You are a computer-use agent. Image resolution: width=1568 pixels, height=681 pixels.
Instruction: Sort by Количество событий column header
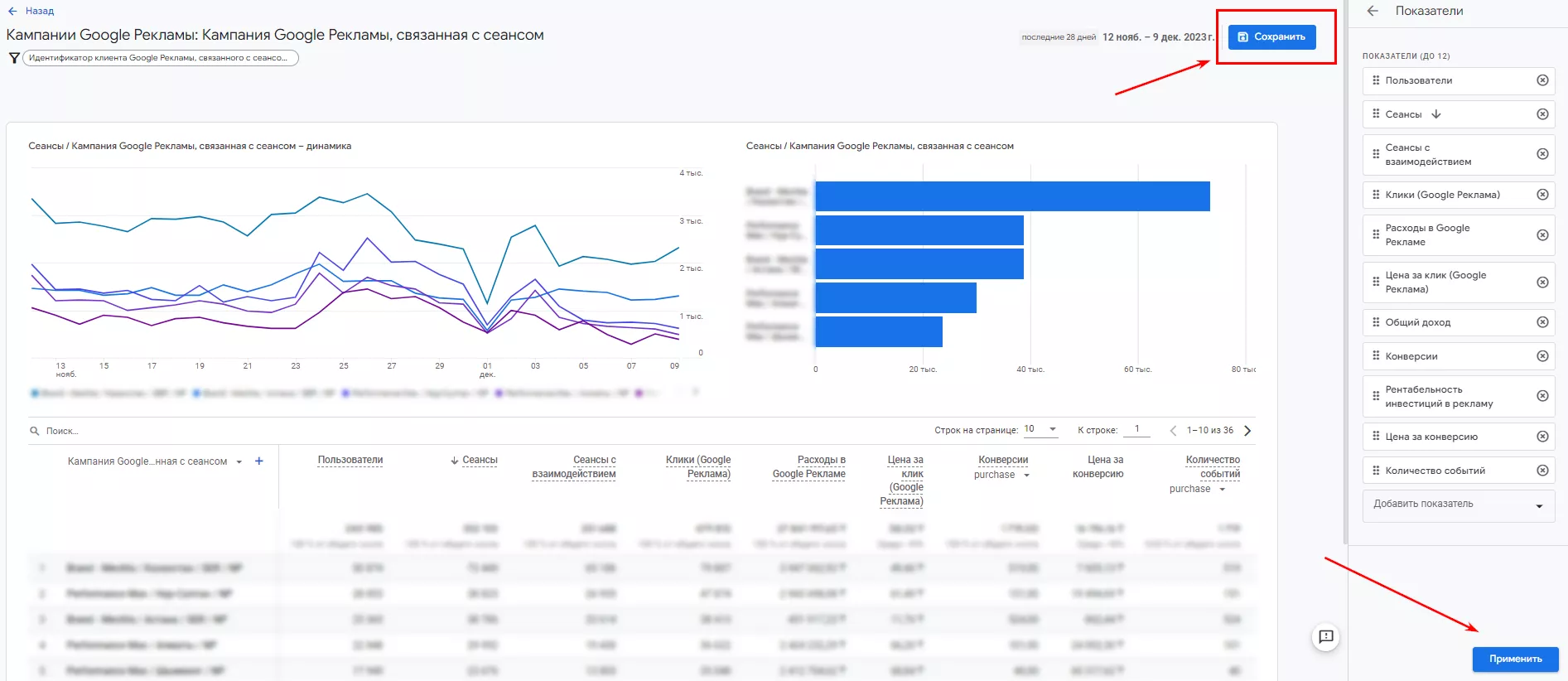[x=1213, y=467]
